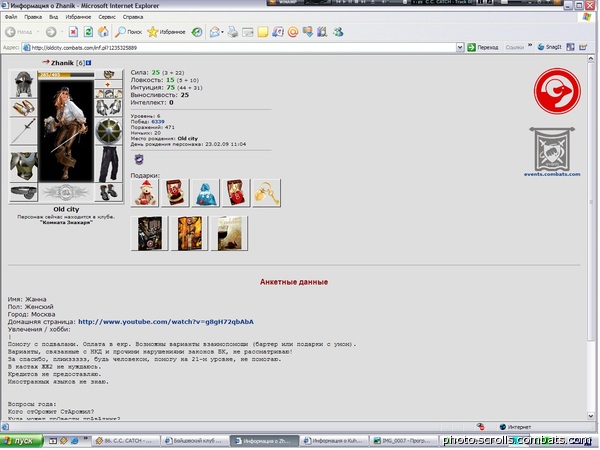Open the Справка menu

(133, 17)
